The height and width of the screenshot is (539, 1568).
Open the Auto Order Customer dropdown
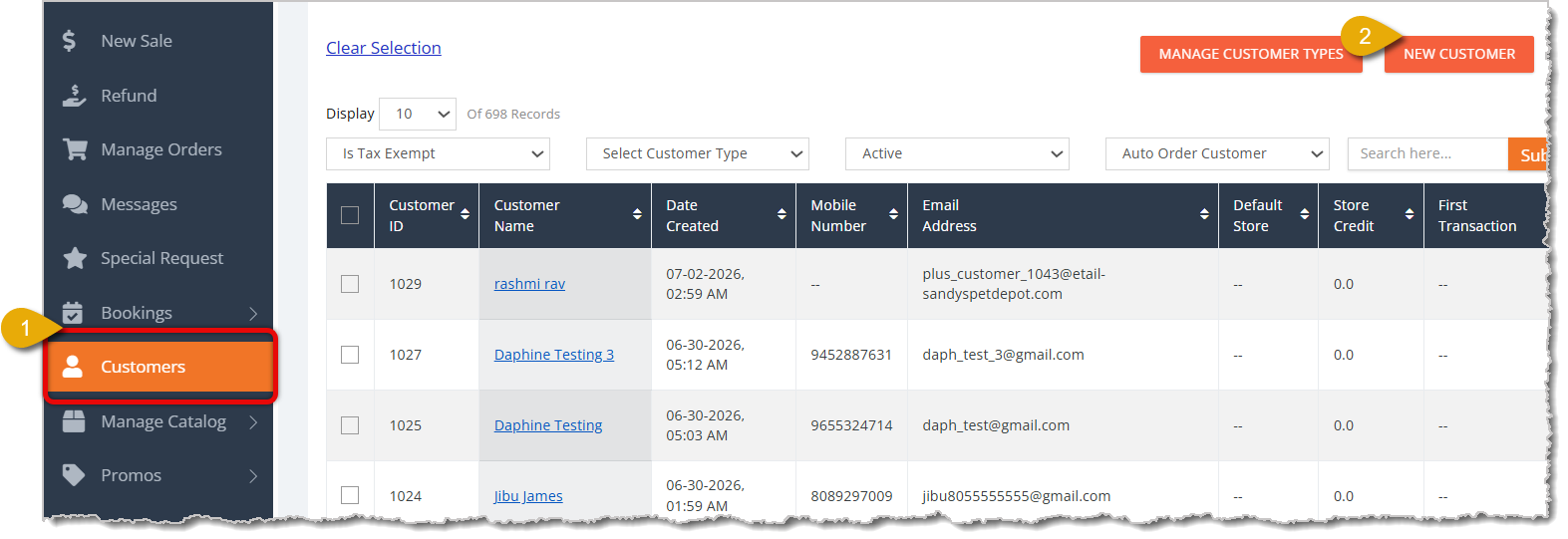[x=1217, y=153]
